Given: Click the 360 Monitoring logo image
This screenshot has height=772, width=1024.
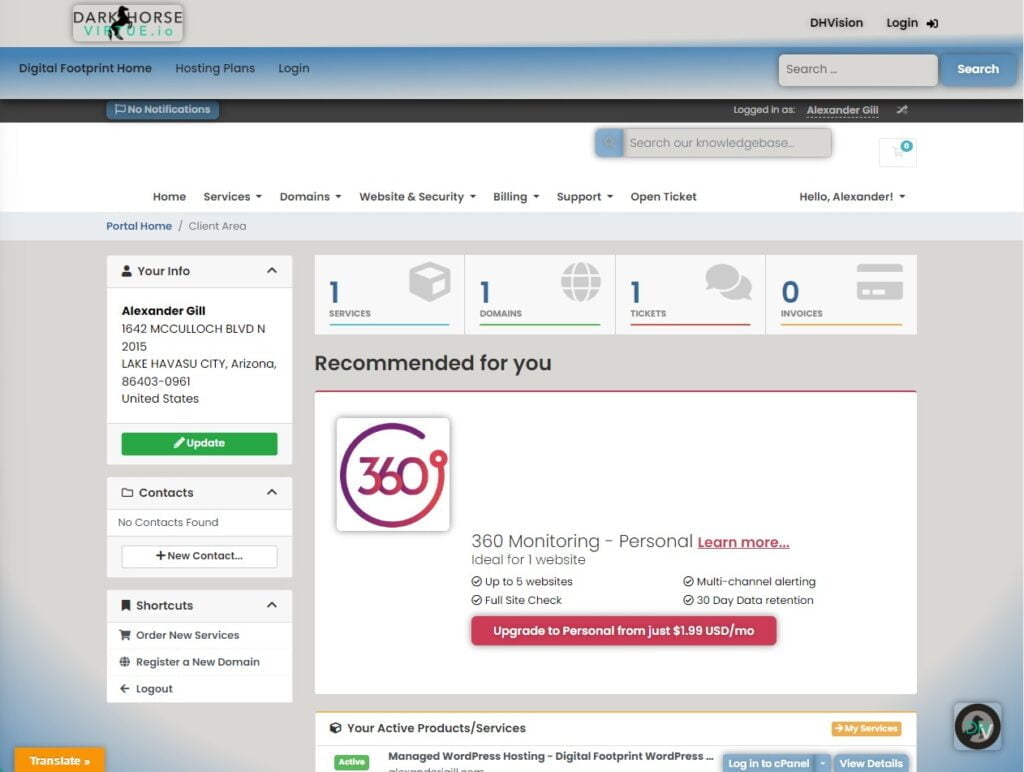Looking at the screenshot, I should pos(393,474).
